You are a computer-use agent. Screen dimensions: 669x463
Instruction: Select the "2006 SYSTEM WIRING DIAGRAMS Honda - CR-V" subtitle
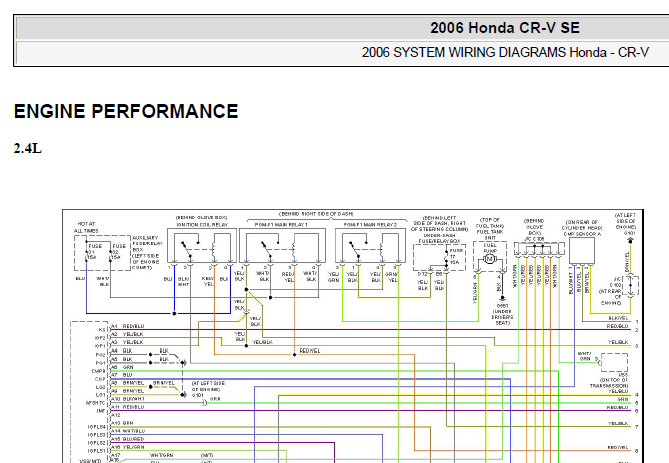pyautogui.click(x=505, y=52)
